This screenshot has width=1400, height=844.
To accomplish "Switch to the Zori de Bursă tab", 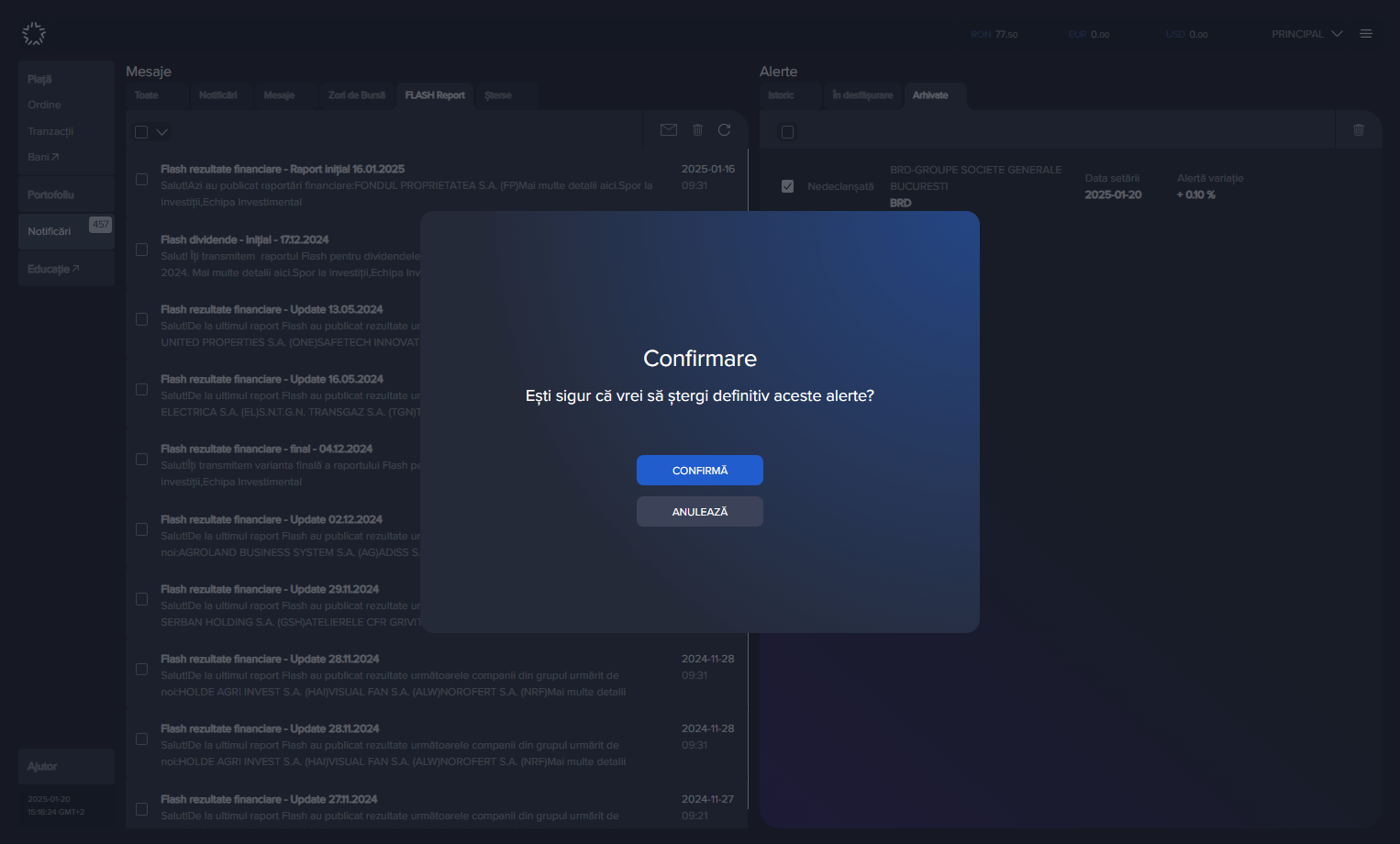I will coord(357,95).
